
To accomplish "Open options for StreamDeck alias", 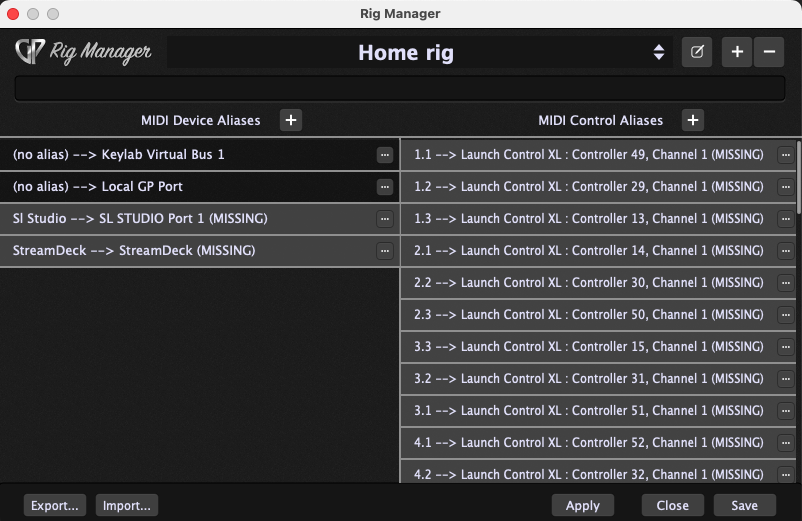I will point(385,251).
